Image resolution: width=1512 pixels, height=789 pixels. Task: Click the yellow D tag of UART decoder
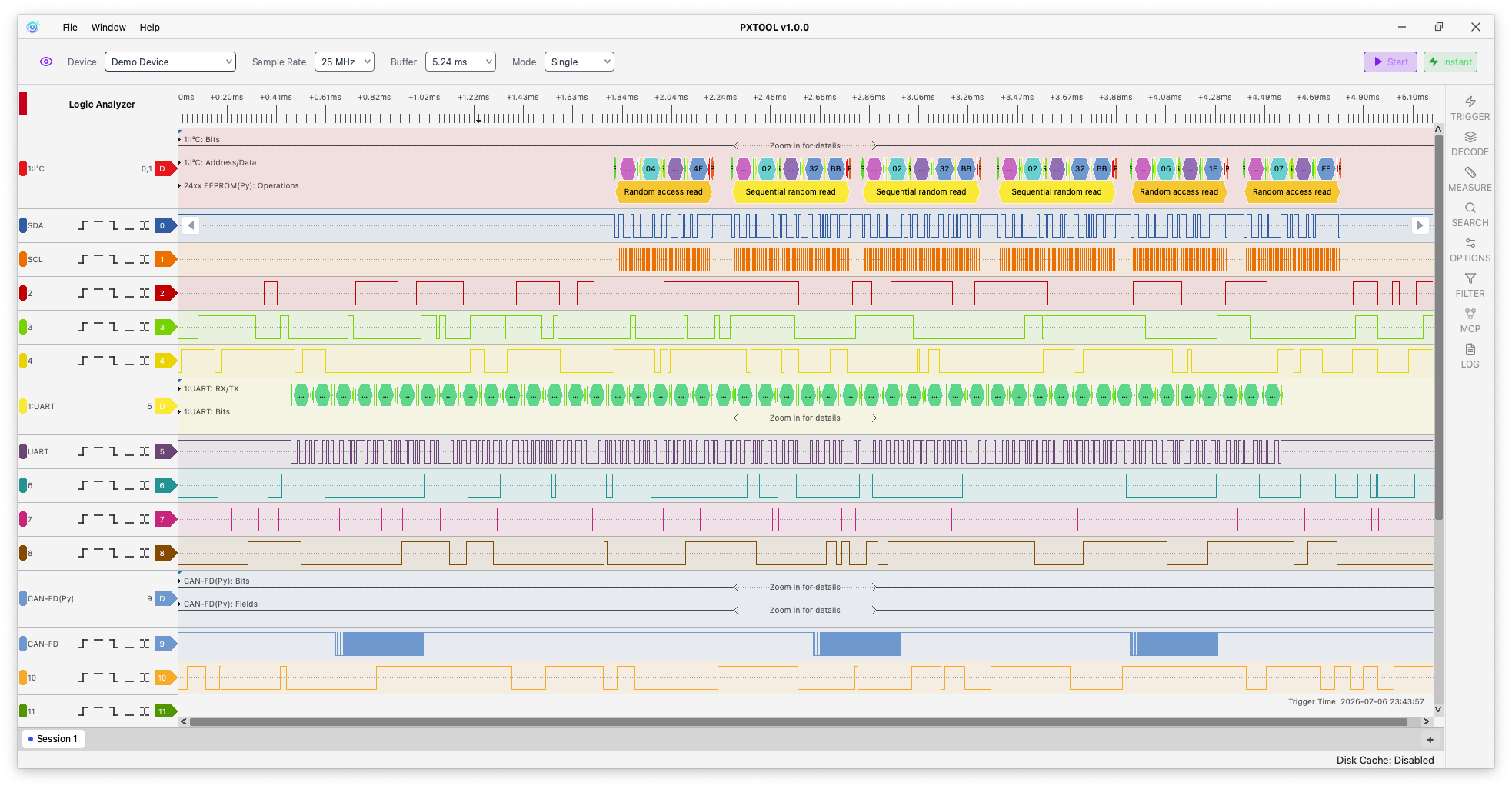165,406
